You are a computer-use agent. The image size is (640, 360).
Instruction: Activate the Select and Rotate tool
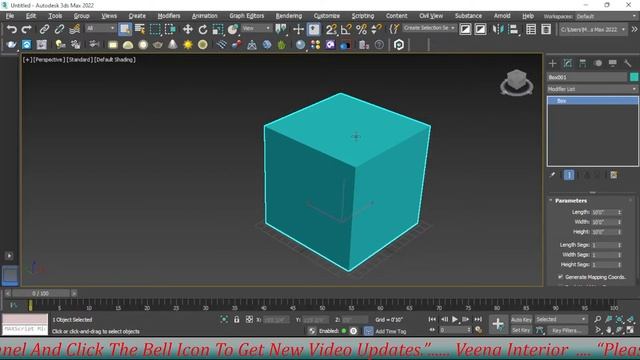pos(202,29)
